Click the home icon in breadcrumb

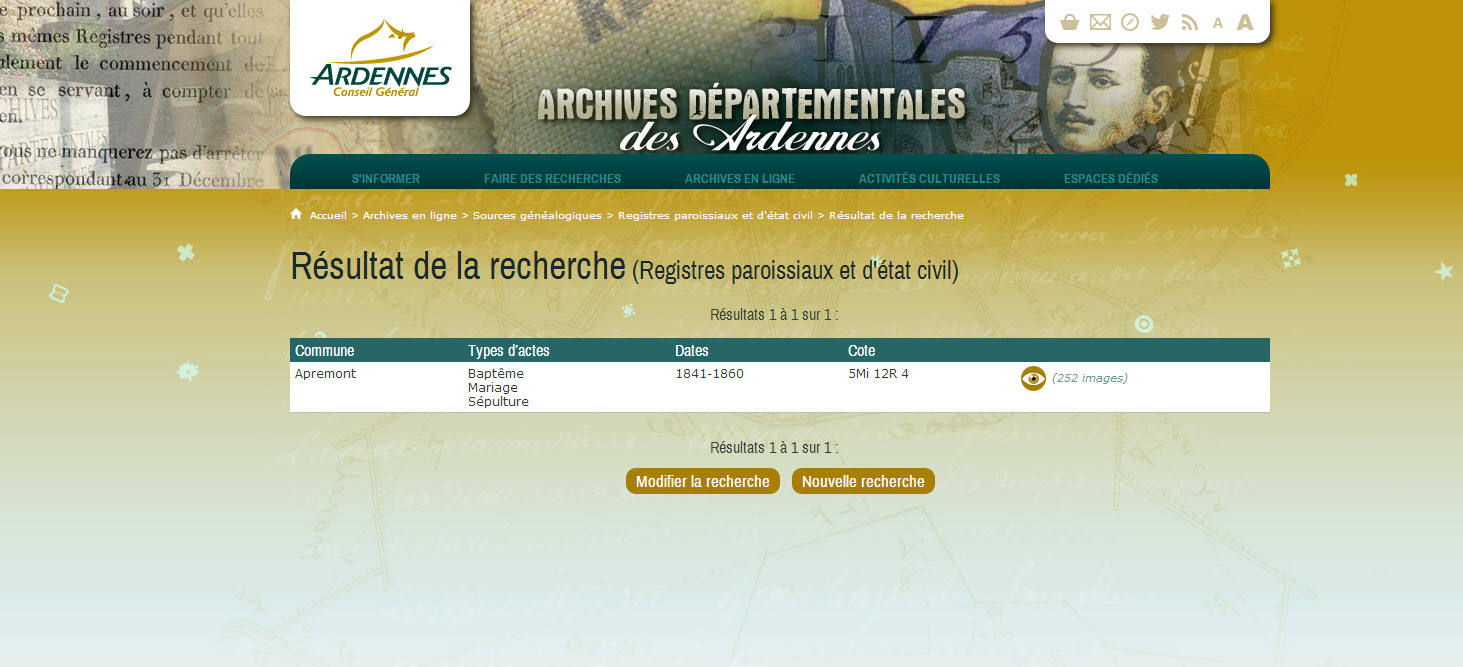pyautogui.click(x=296, y=214)
